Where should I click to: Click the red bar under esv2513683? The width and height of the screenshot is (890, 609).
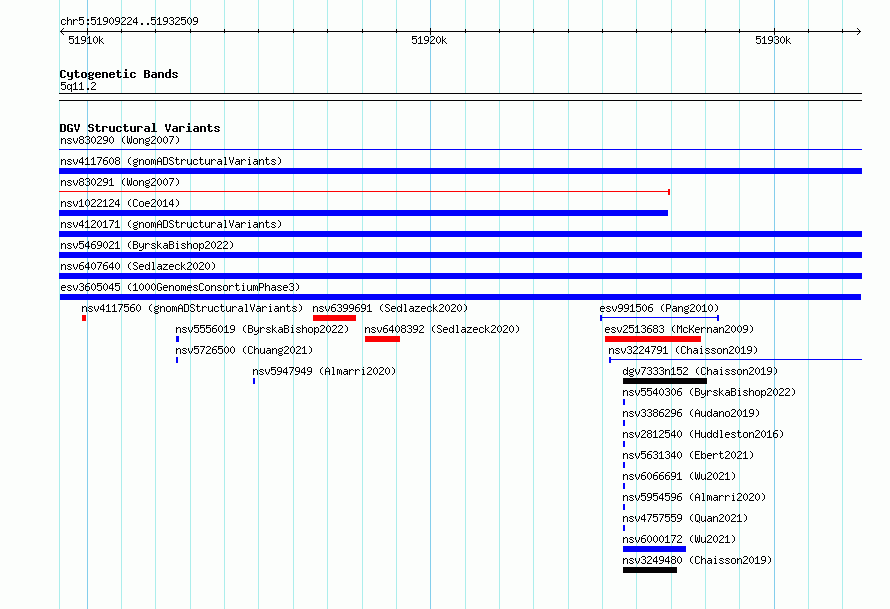pyautogui.click(x=653, y=339)
